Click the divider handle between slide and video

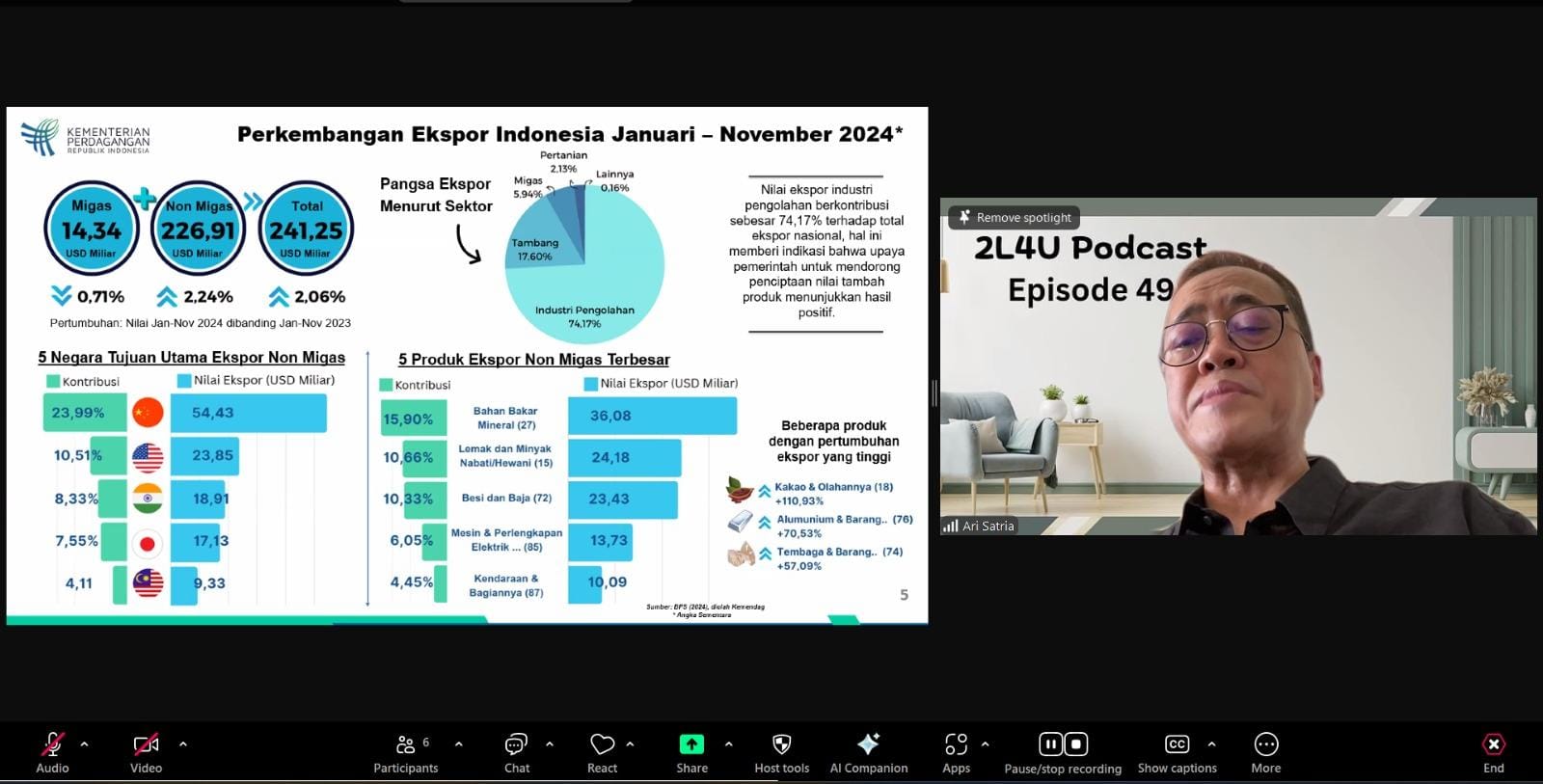click(934, 392)
